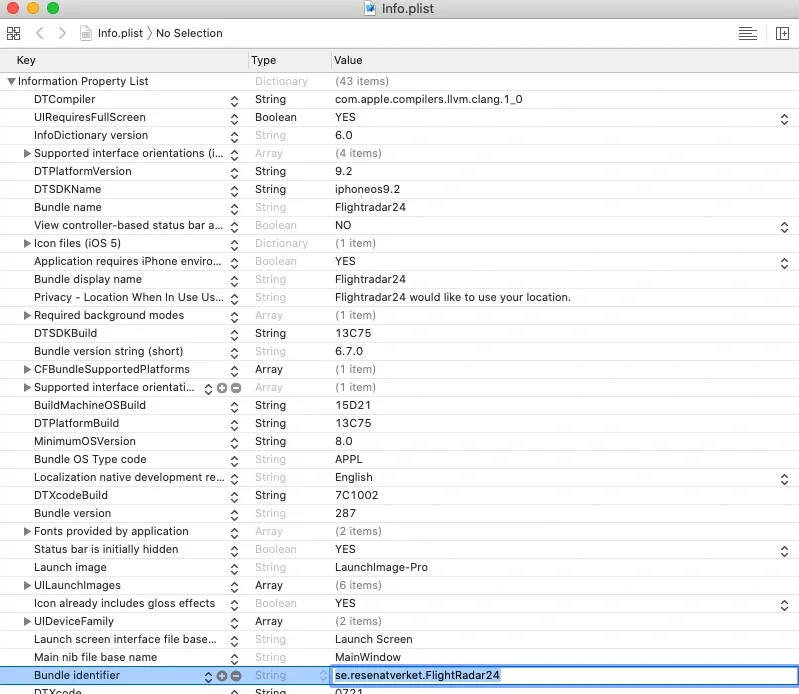The width and height of the screenshot is (799, 694).
Task: Collapse the Information Property List root
Action: (x=11, y=81)
